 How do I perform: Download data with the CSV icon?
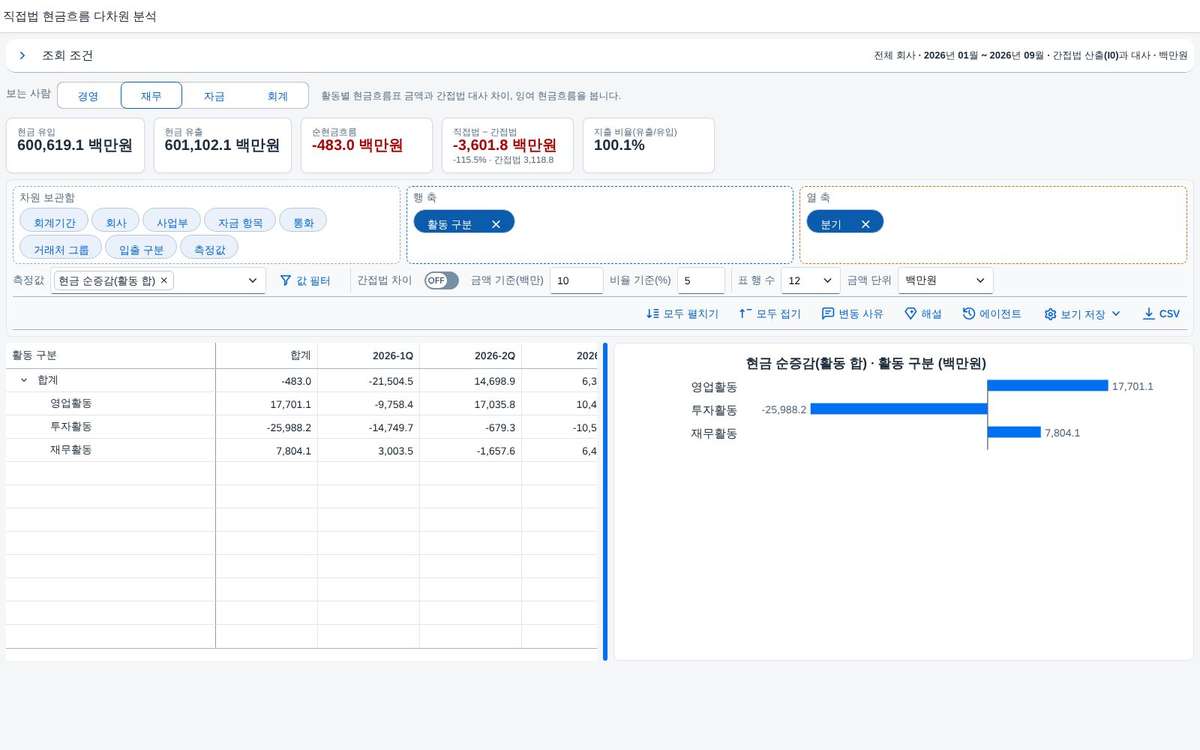pyautogui.click(x=1149, y=314)
